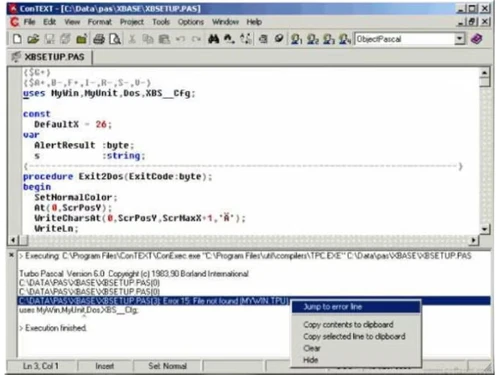500x375 pixels.
Task: Choose Jump to error line
Action: pos(356,307)
